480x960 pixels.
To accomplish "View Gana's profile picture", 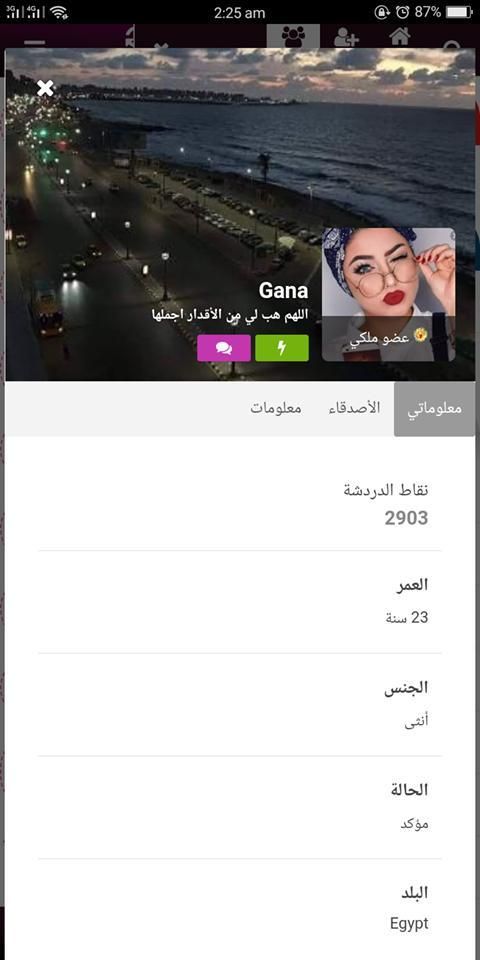I will click(389, 294).
